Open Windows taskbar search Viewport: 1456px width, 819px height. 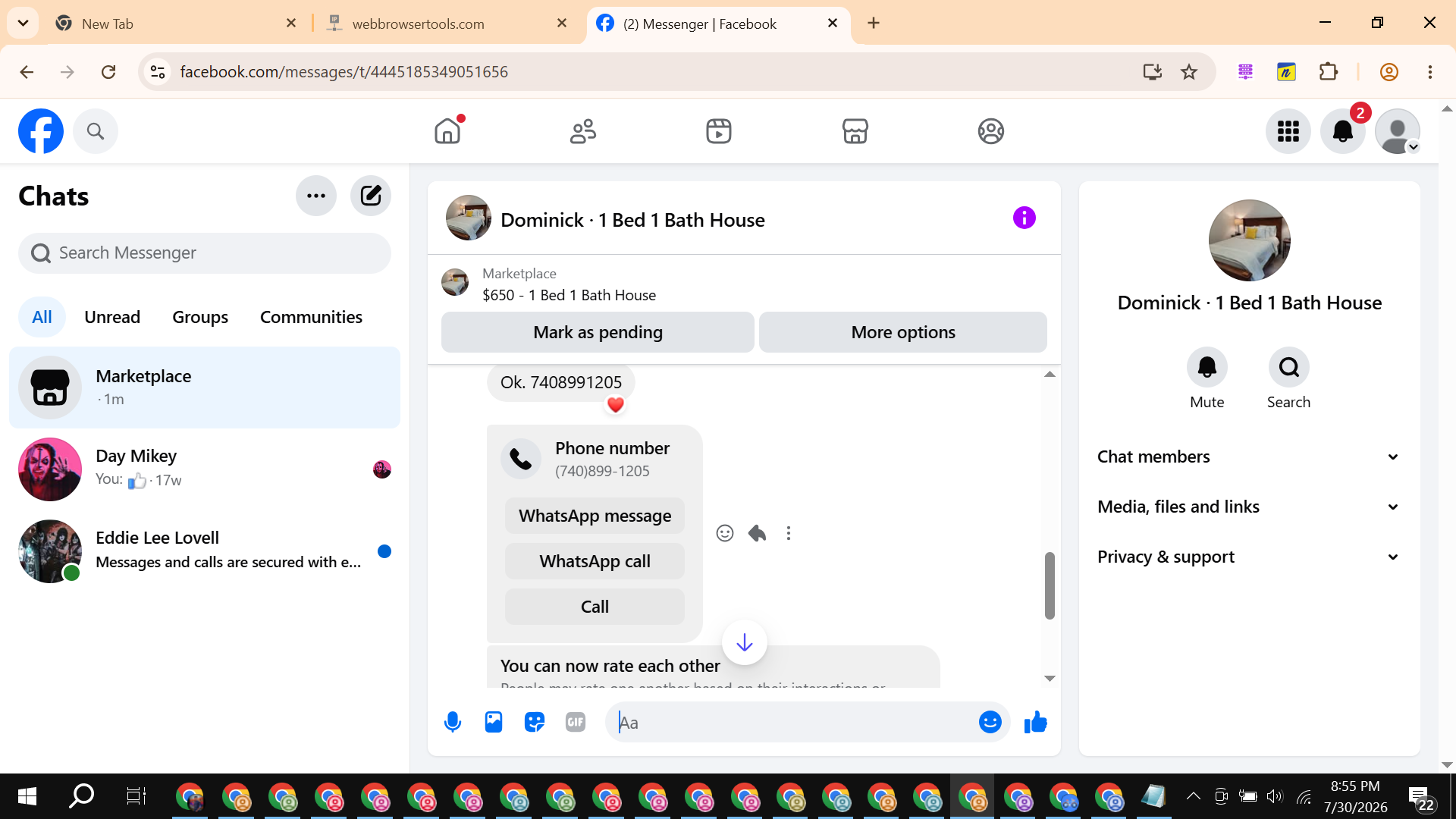coord(81,796)
